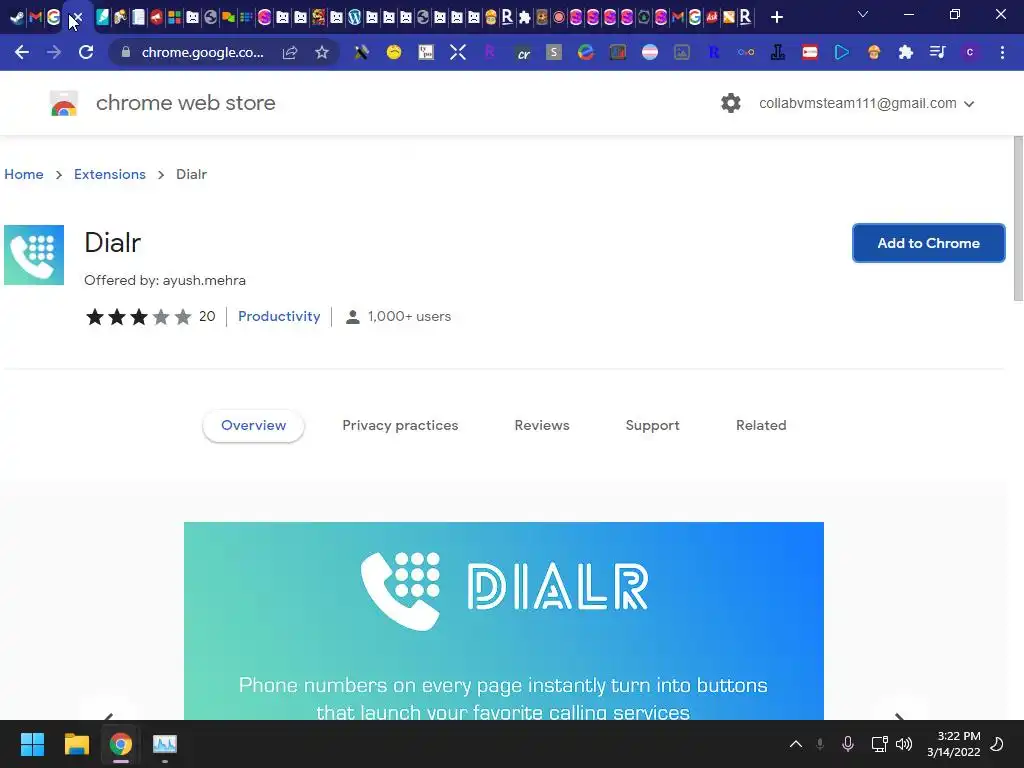Switch to the red 'ask' tab
This screenshot has height=768, width=1024.
[712, 18]
